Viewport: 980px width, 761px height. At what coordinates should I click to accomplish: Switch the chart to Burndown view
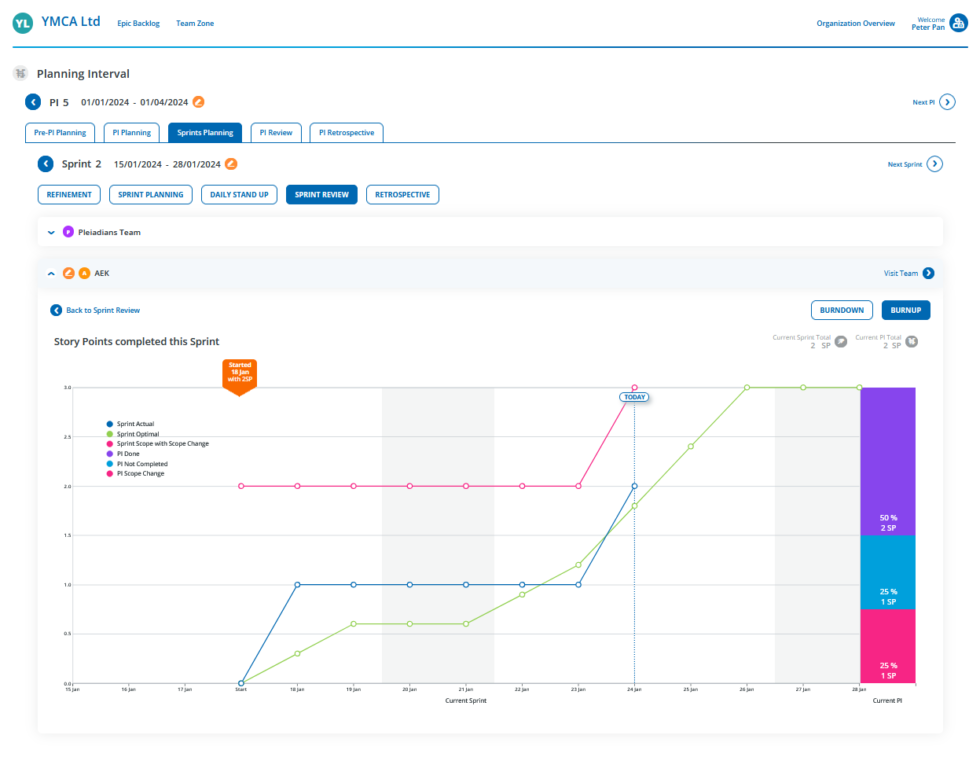[841, 310]
